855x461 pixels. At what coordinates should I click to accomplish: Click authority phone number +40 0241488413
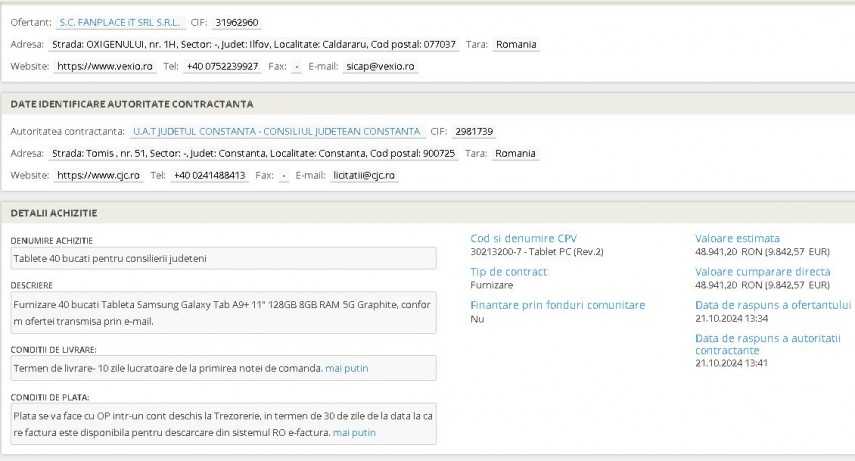[x=208, y=175]
